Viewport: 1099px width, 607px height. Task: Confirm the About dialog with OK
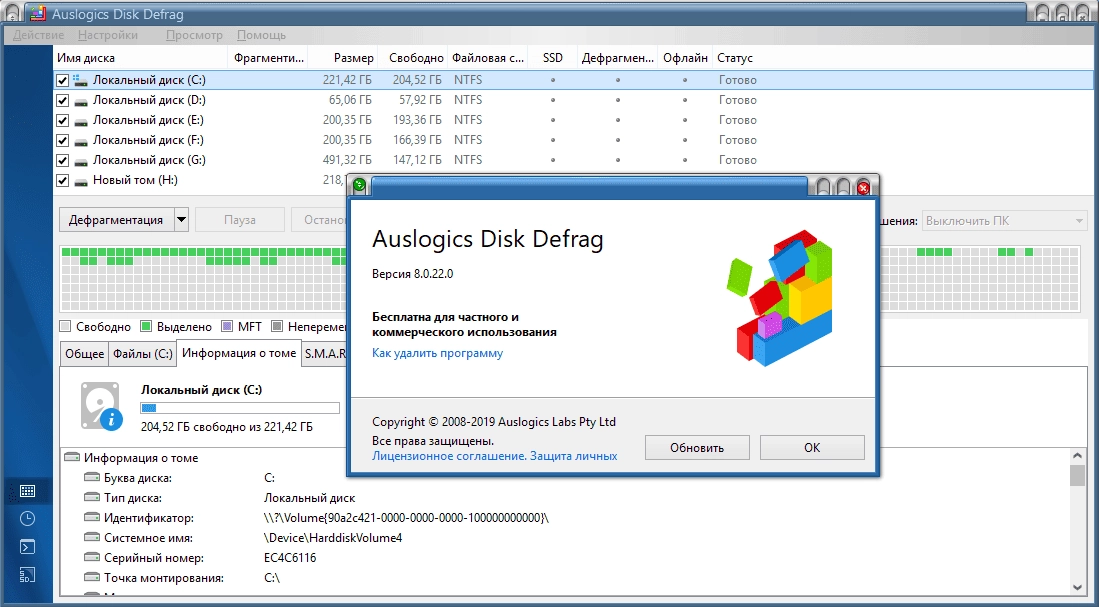pyautogui.click(x=812, y=447)
